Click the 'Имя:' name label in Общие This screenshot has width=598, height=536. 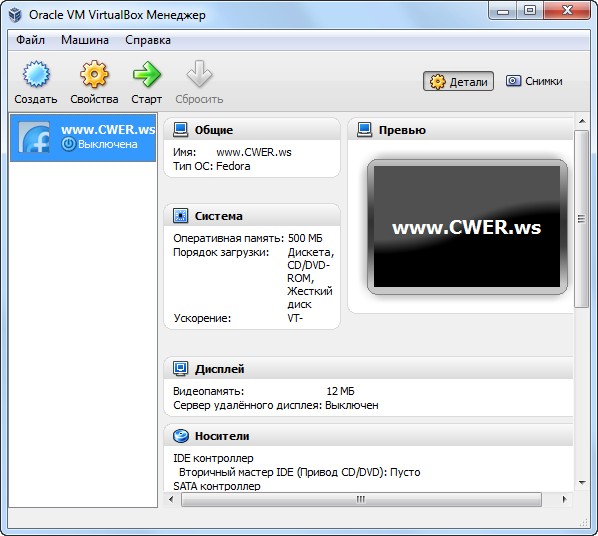[185, 152]
